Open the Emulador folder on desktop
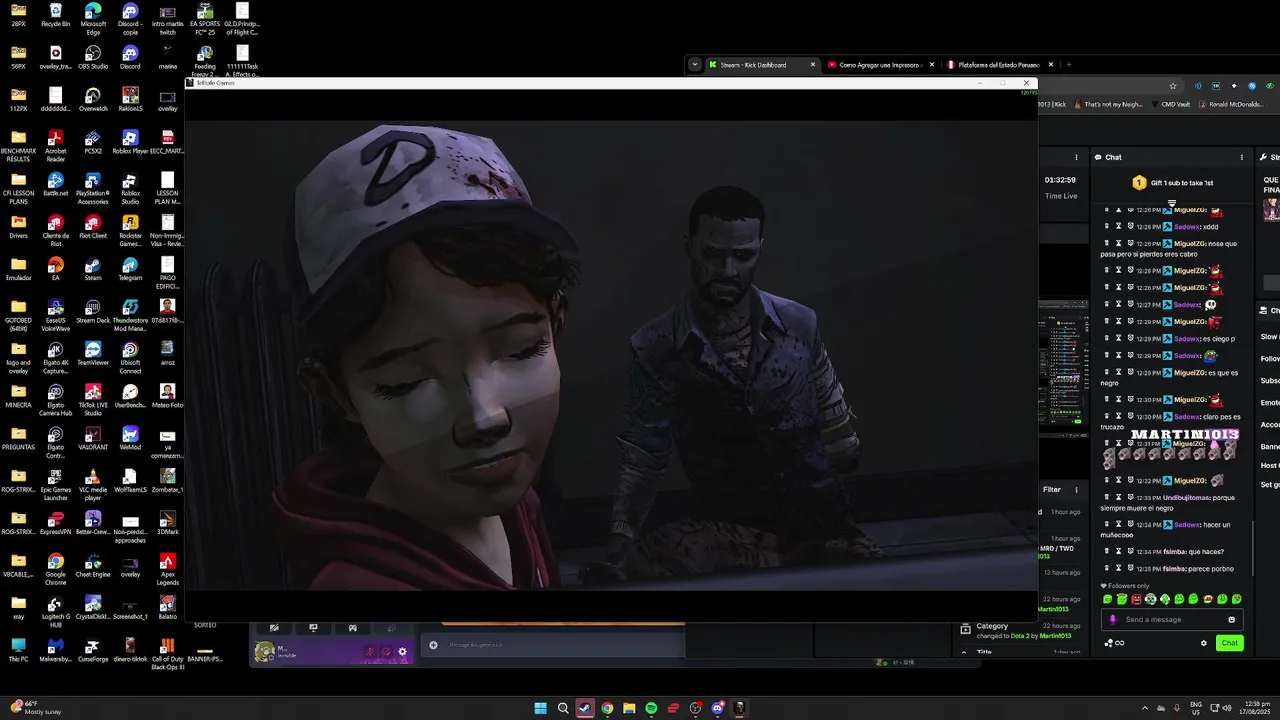 (18, 268)
